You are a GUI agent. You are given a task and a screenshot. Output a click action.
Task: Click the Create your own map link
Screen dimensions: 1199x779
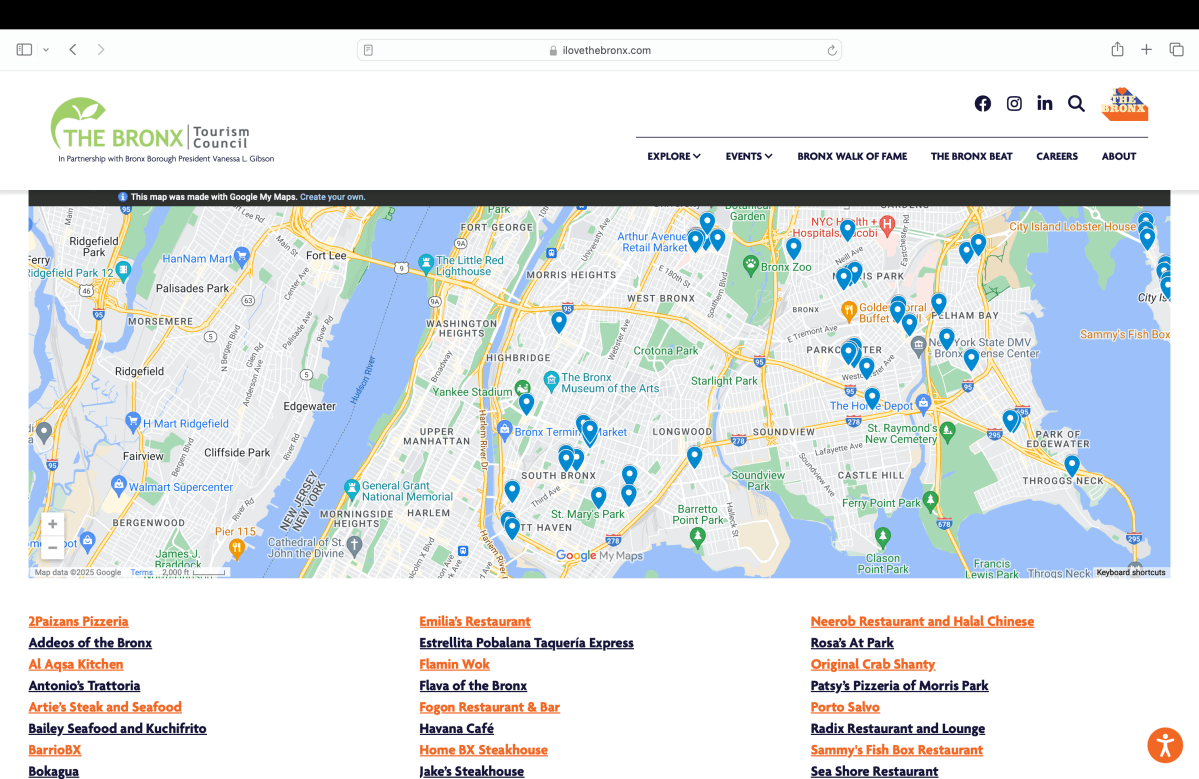[x=333, y=197]
